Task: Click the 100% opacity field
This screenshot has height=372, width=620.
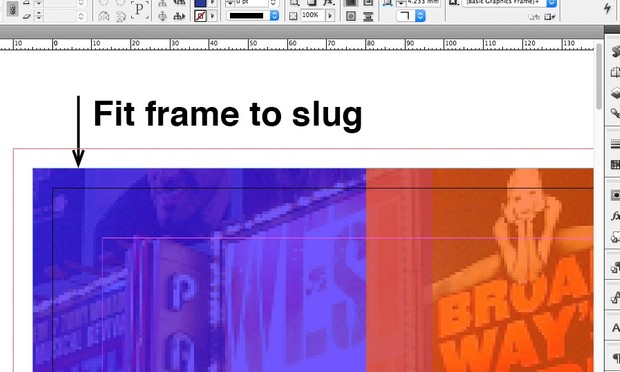Action: (312, 16)
